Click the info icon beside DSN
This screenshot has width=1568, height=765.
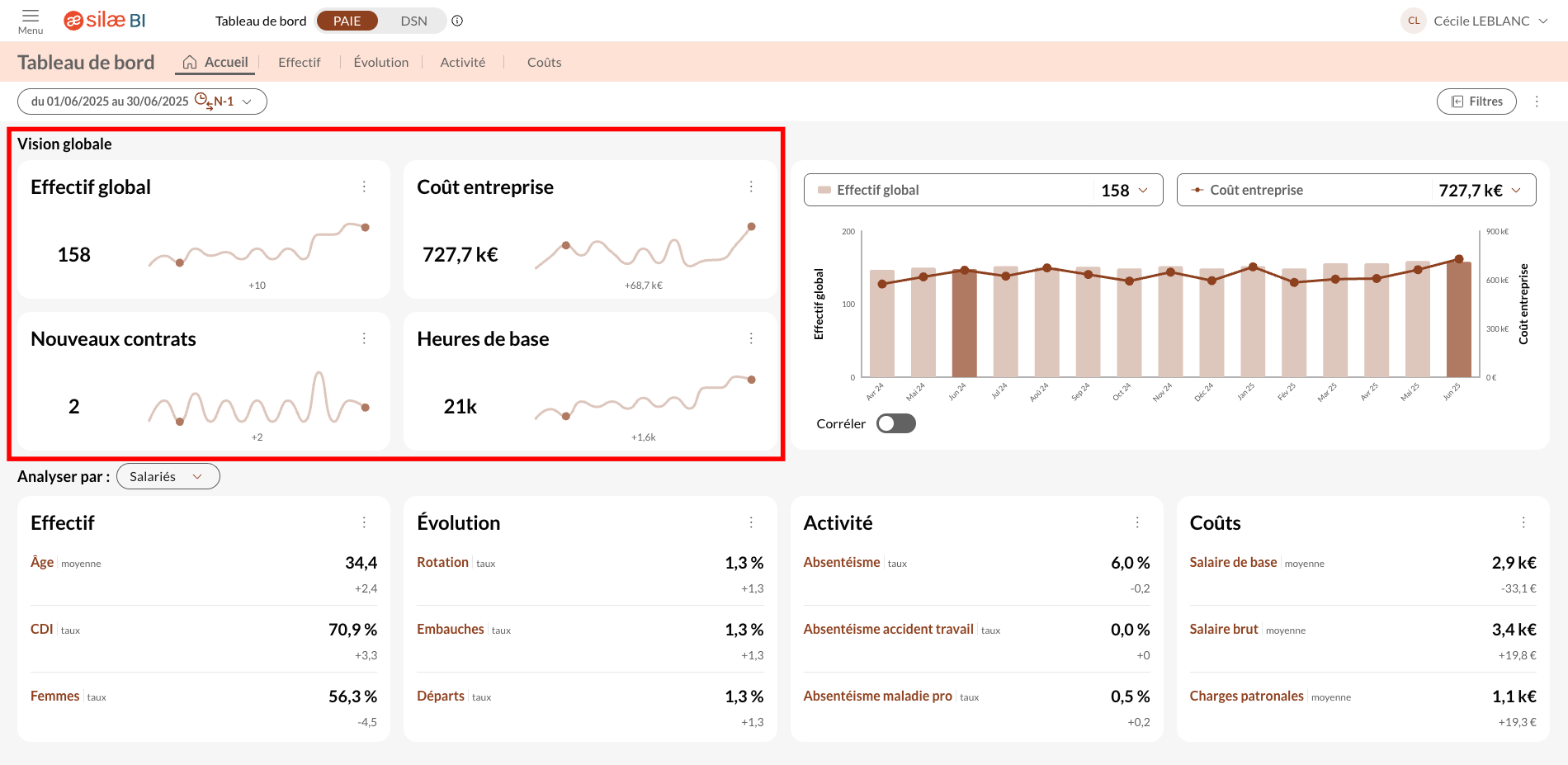[457, 21]
